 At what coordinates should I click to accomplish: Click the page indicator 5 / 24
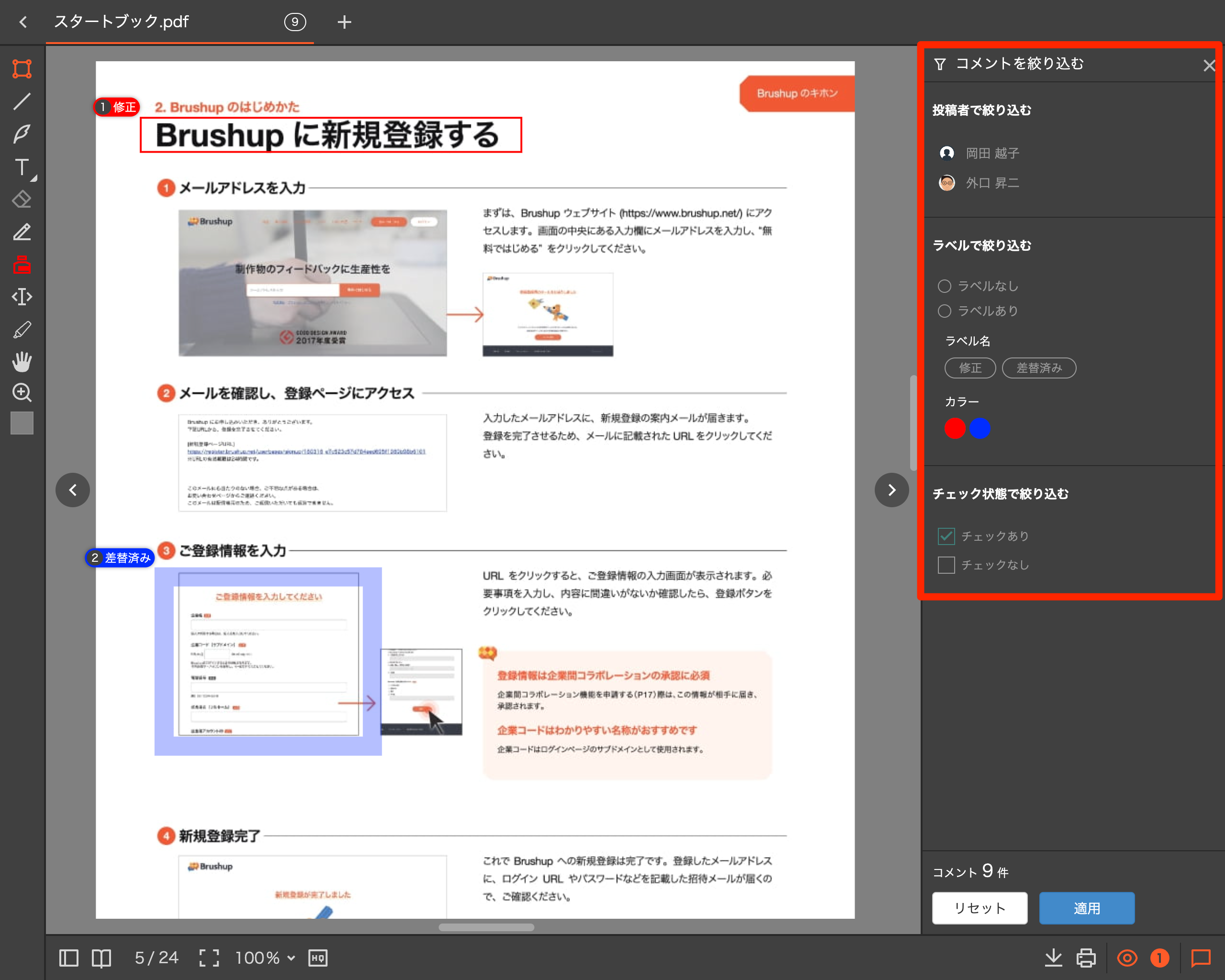pos(156,958)
